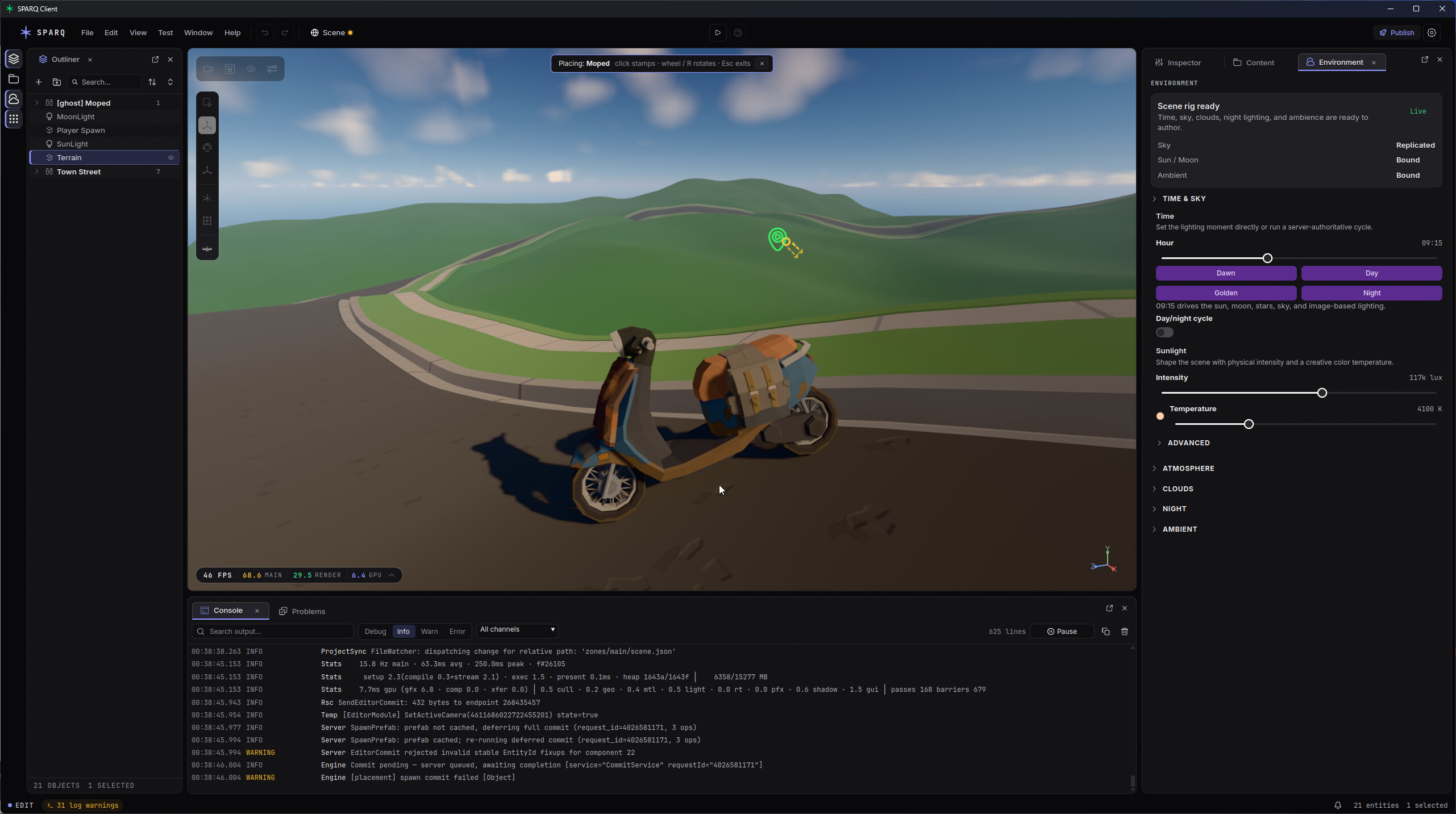Viewport: 1456px width, 814px height.
Task: Clear the console with trash icon
Action: tap(1124, 631)
